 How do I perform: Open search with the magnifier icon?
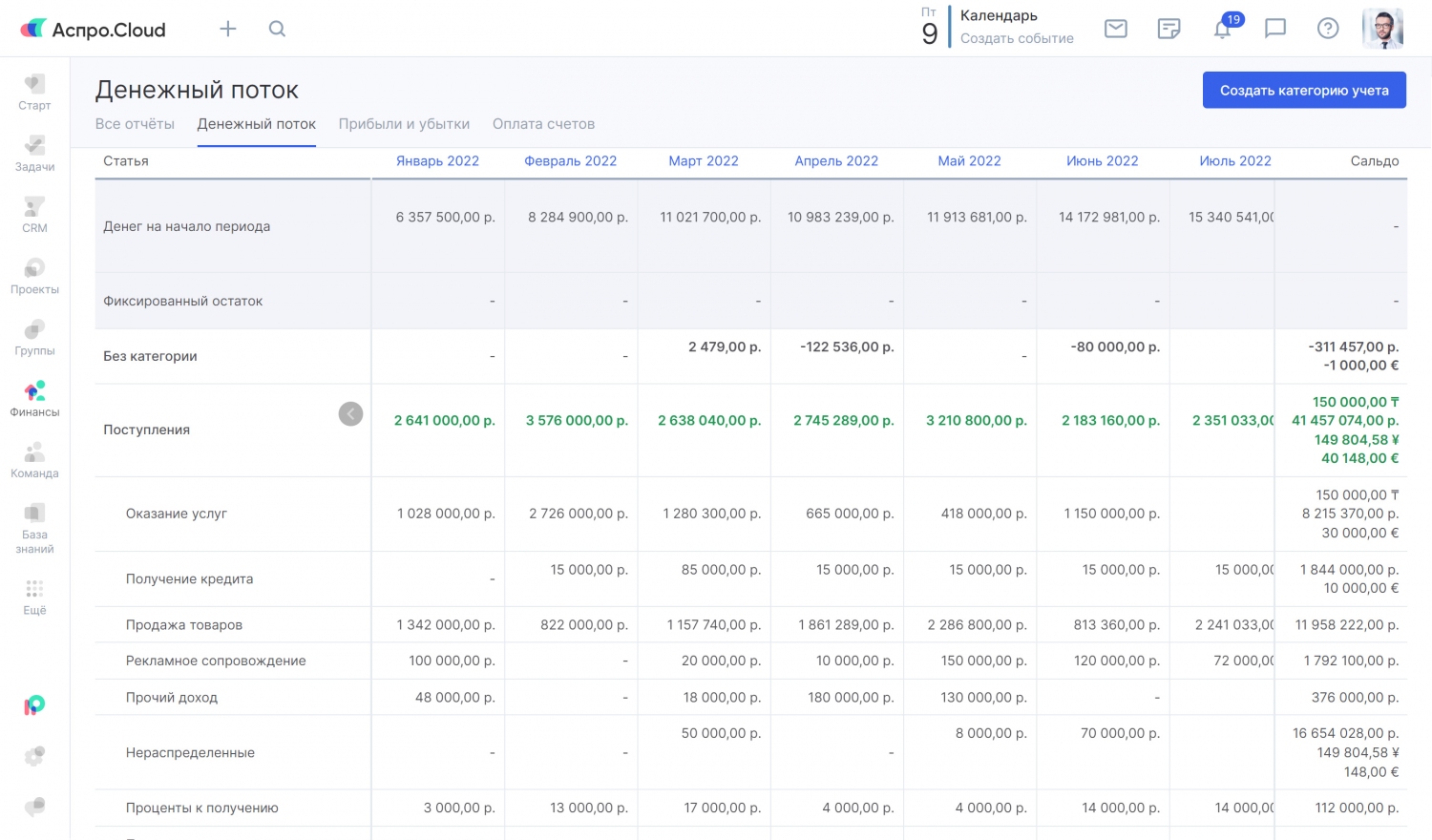277,29
